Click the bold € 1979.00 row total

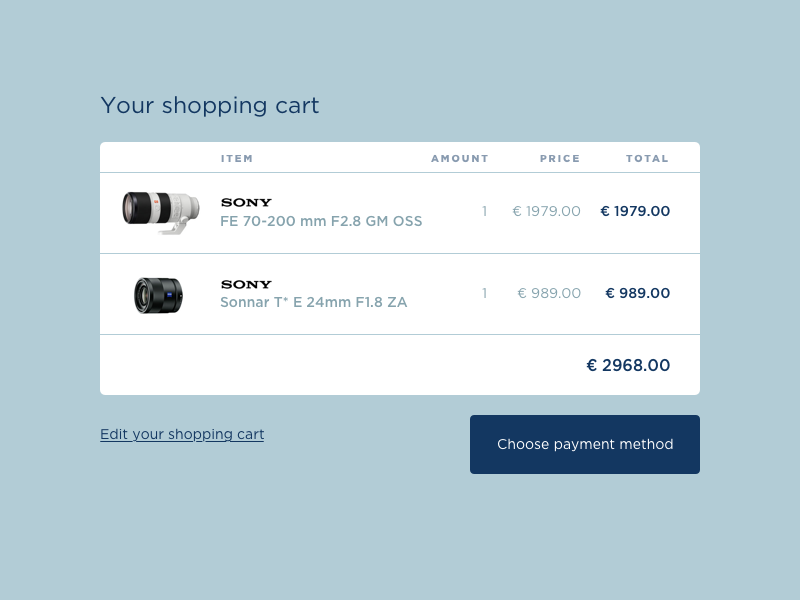[x=635, y=211]
